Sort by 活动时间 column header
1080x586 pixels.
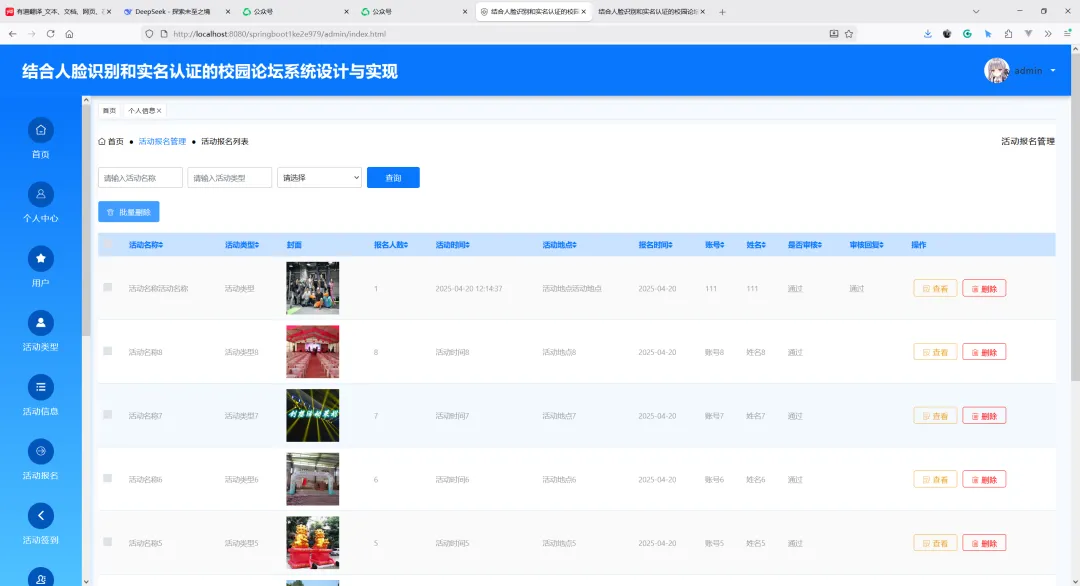click(453, 245)
